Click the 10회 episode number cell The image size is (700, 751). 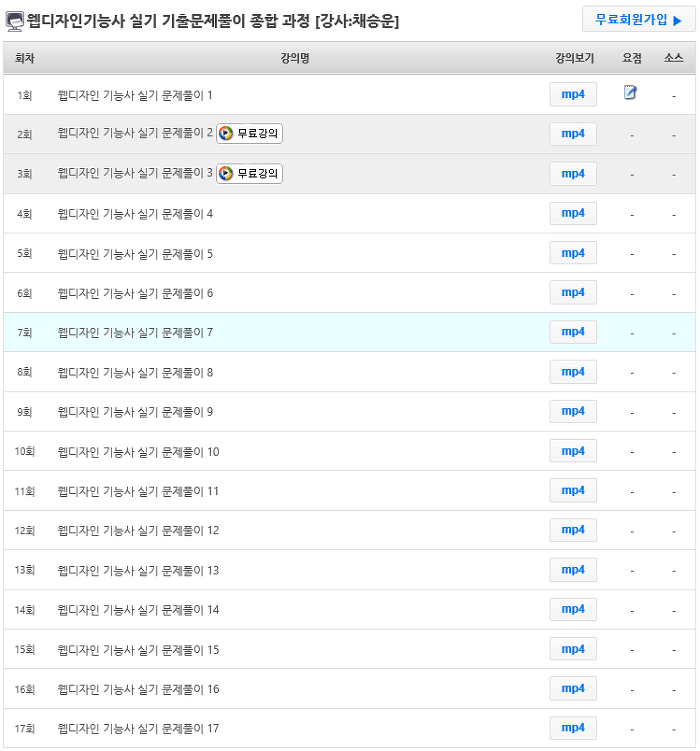pos(24,452)
